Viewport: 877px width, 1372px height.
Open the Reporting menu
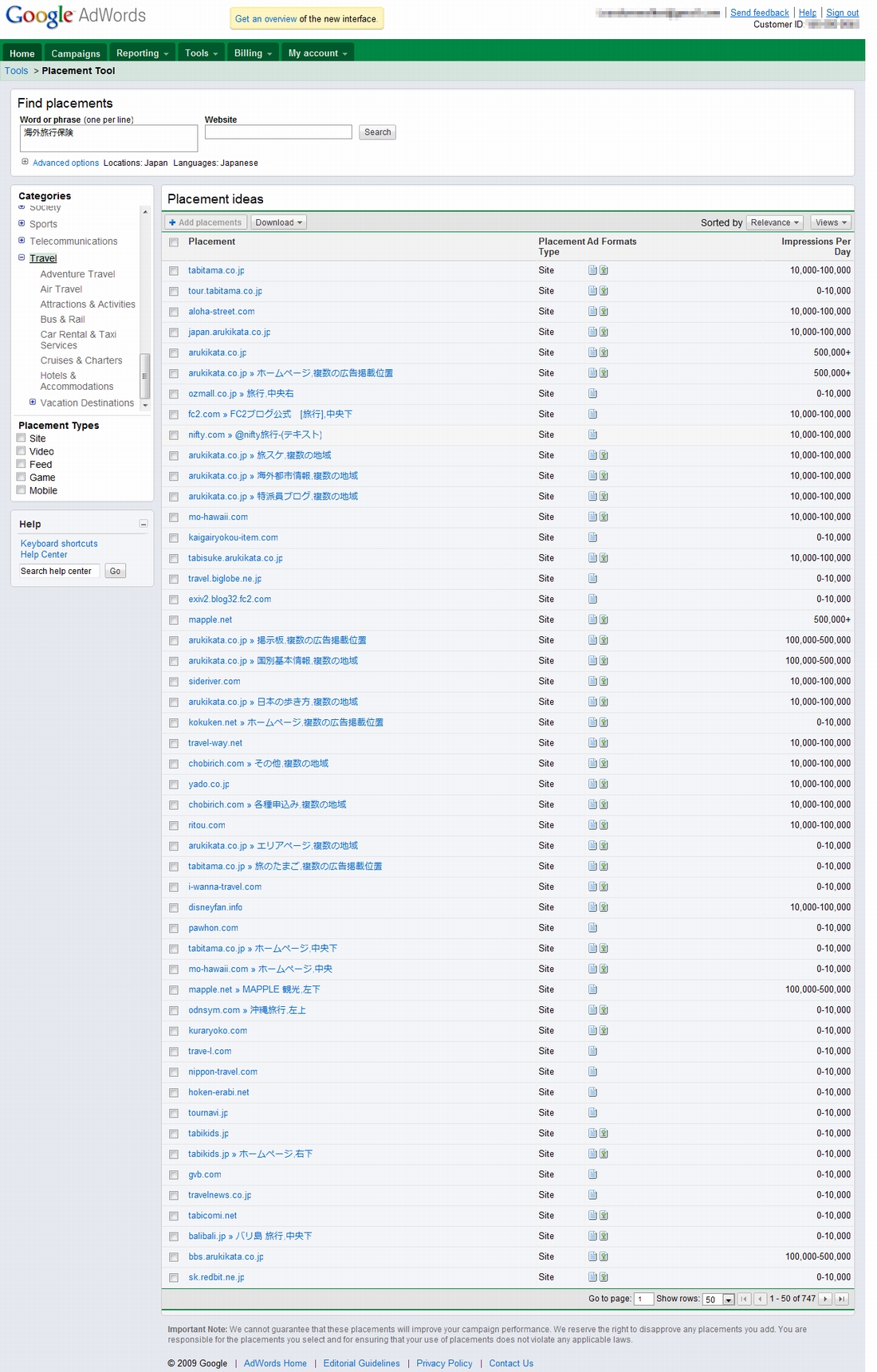pos(142,53)
